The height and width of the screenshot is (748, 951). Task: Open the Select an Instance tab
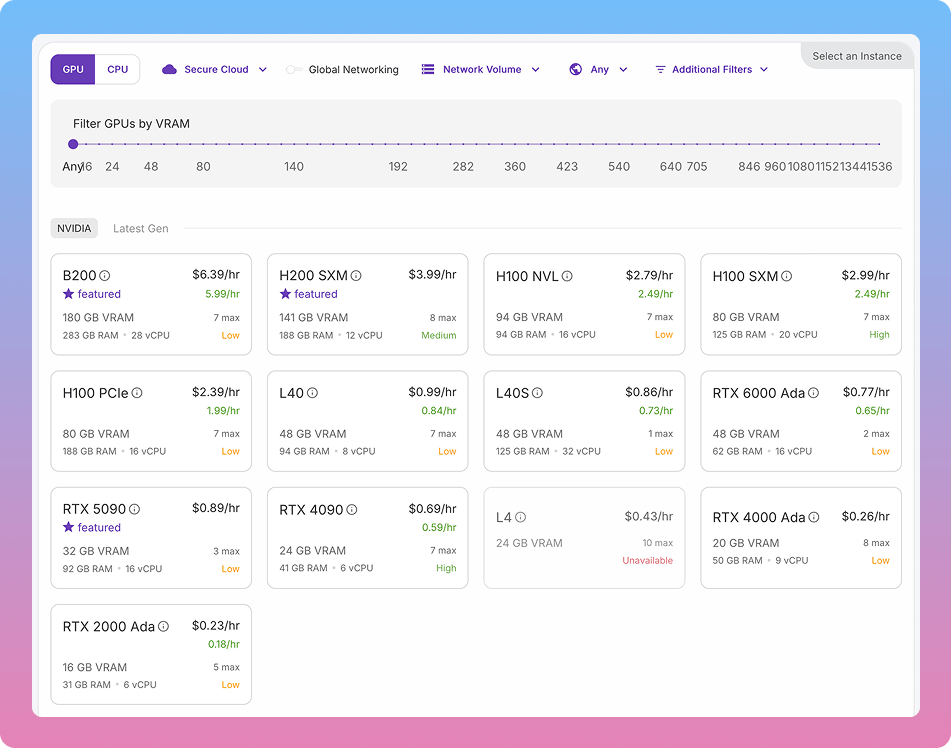point(857,56)
